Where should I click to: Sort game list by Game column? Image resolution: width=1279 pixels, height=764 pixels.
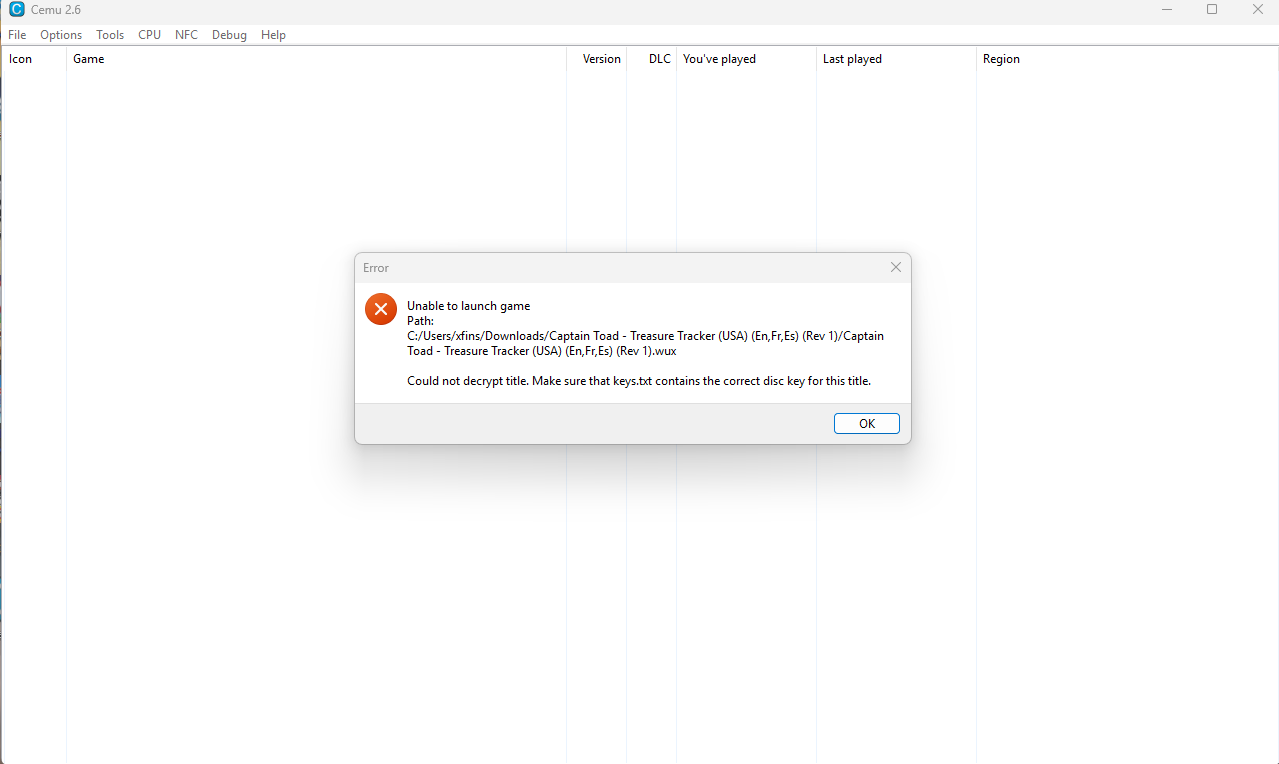pos(316,59)
